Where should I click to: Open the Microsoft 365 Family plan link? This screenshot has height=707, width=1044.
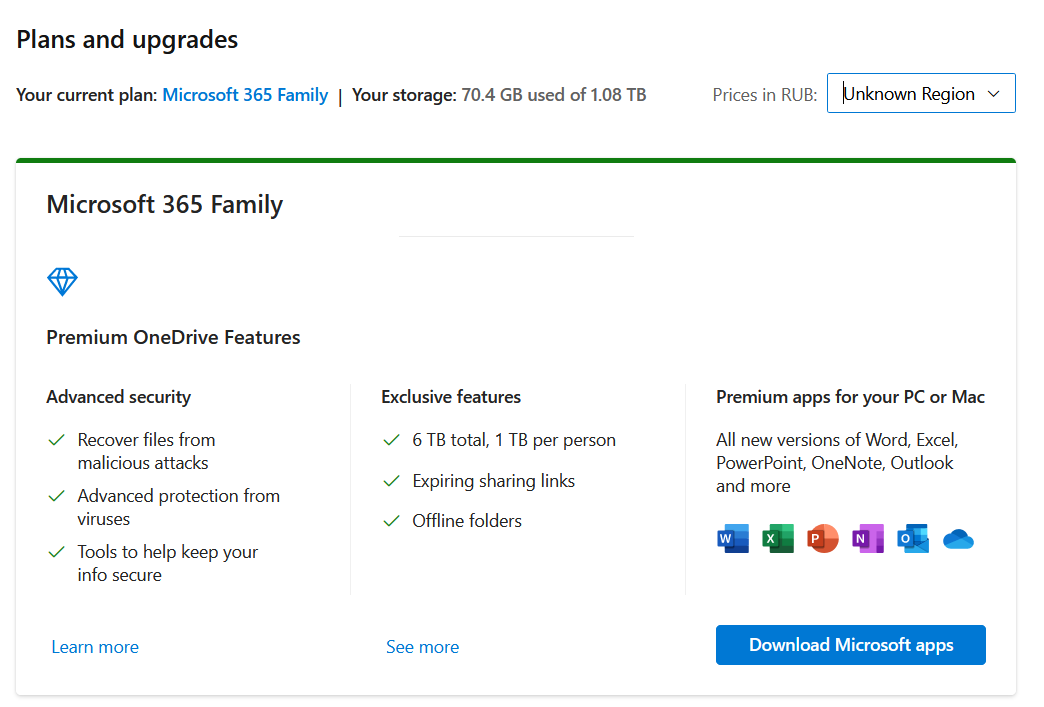(245, 95)
